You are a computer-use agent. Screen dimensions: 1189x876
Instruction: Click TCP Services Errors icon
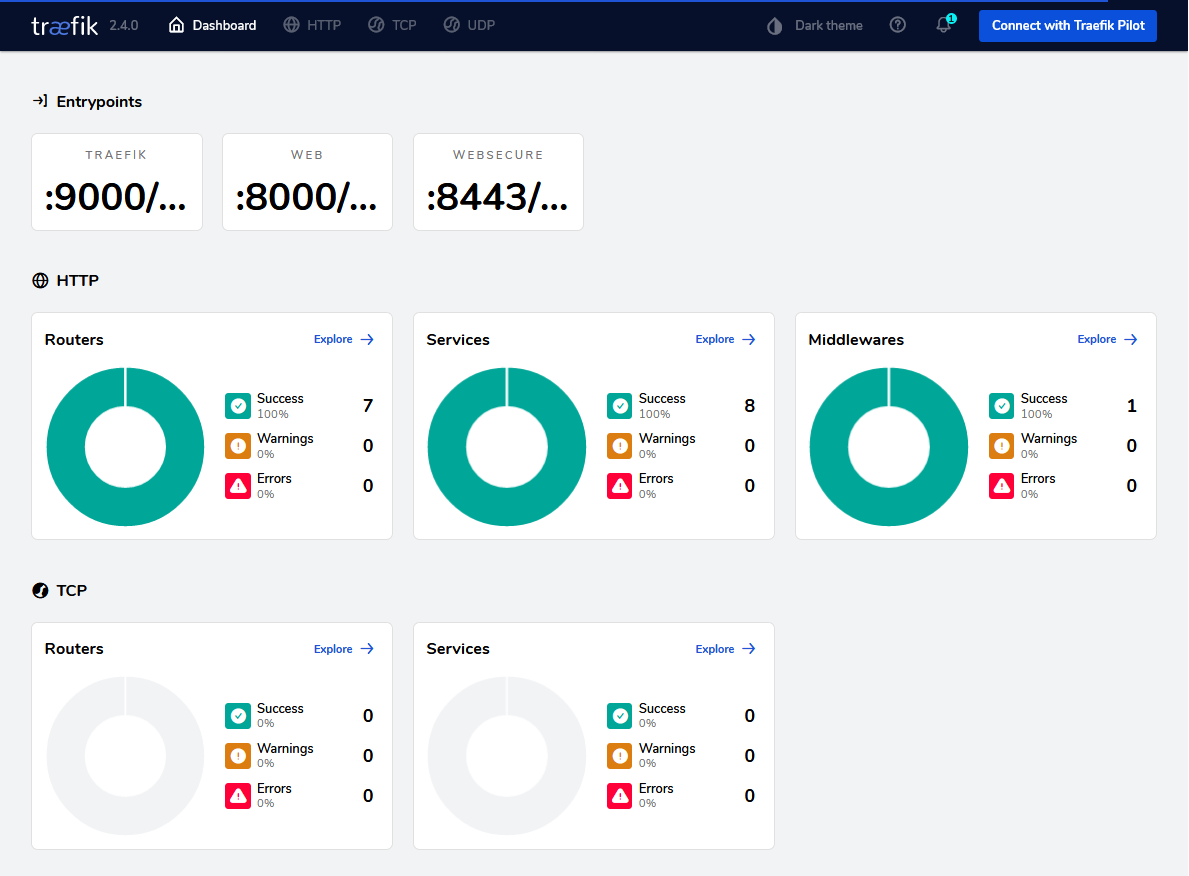[x=620, y=796]
